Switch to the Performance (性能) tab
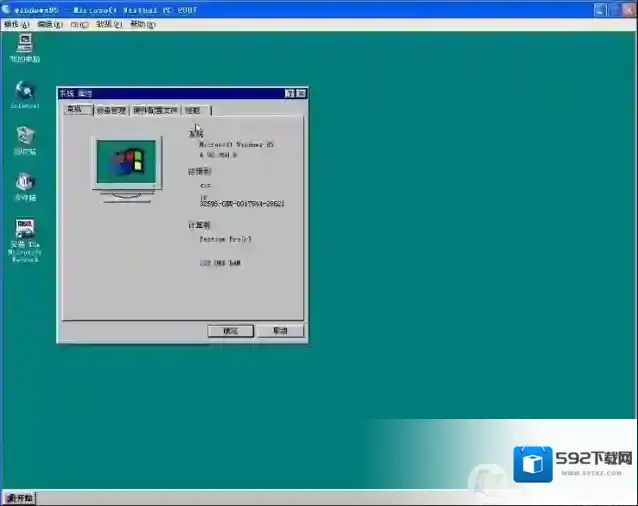Screen dimensions: 638x506 coord(194,110)
